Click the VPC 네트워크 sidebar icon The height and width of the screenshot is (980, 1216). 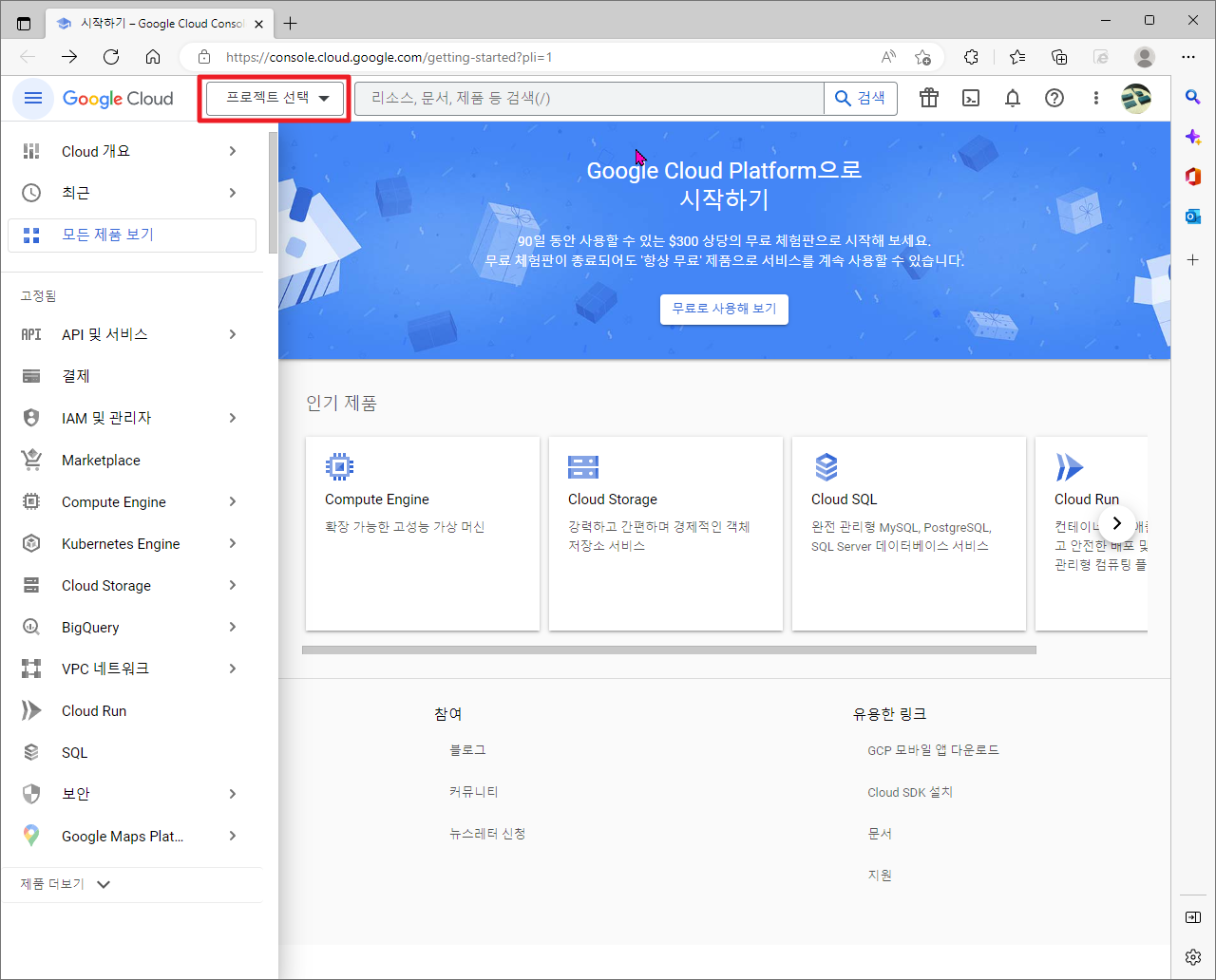pos(31,669)
